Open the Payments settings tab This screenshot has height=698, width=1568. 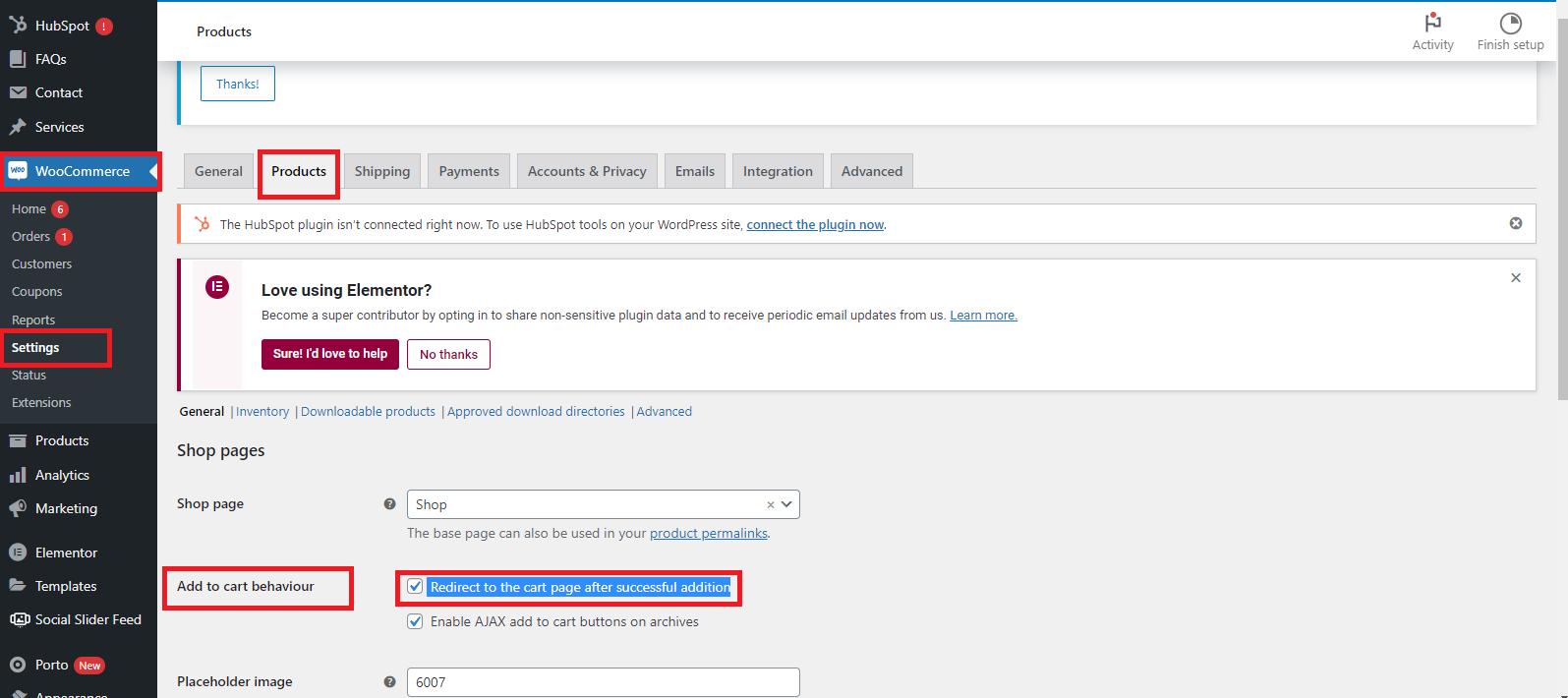(469, 171)
